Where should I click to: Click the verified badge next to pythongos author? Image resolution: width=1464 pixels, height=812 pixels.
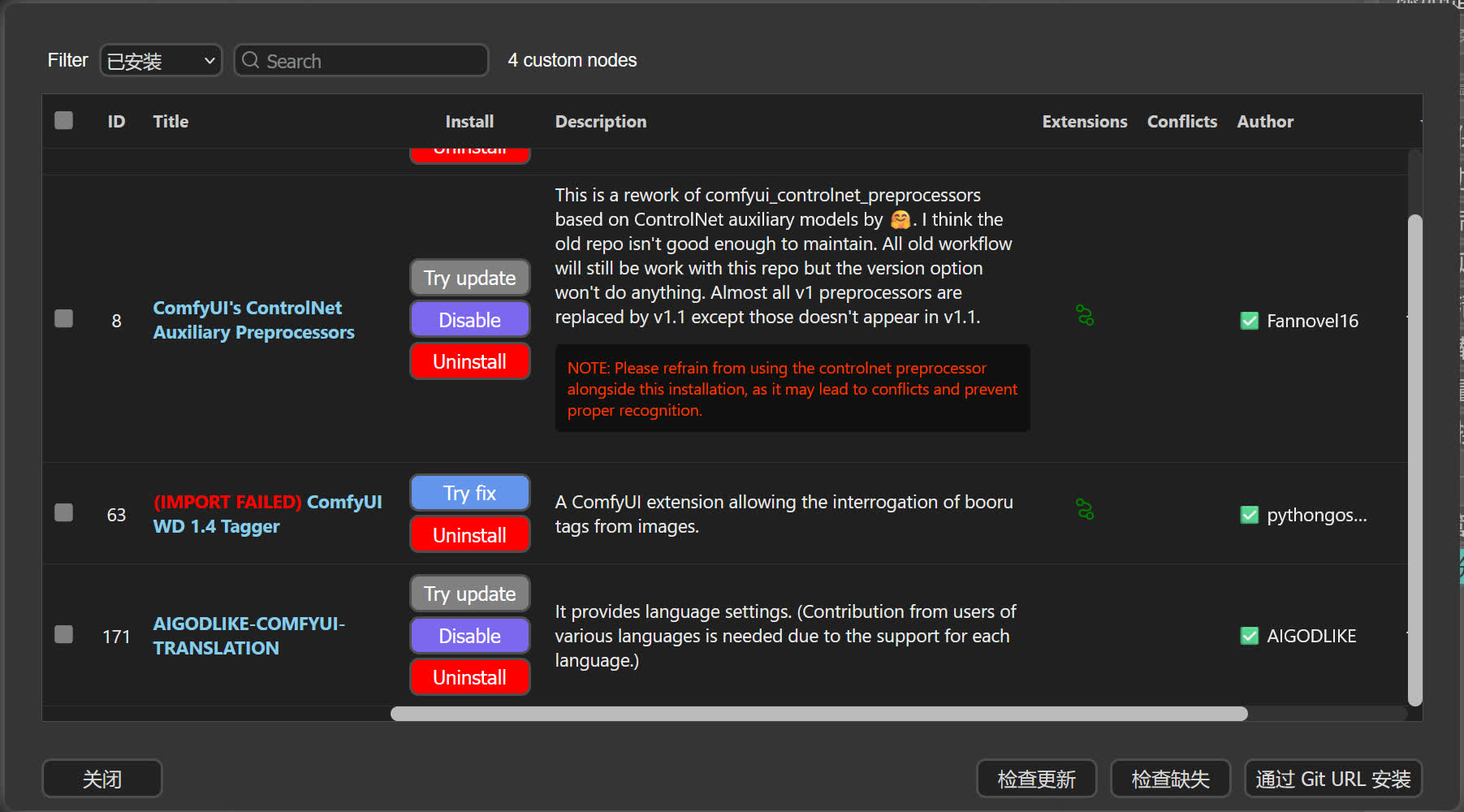[1249, 514]
